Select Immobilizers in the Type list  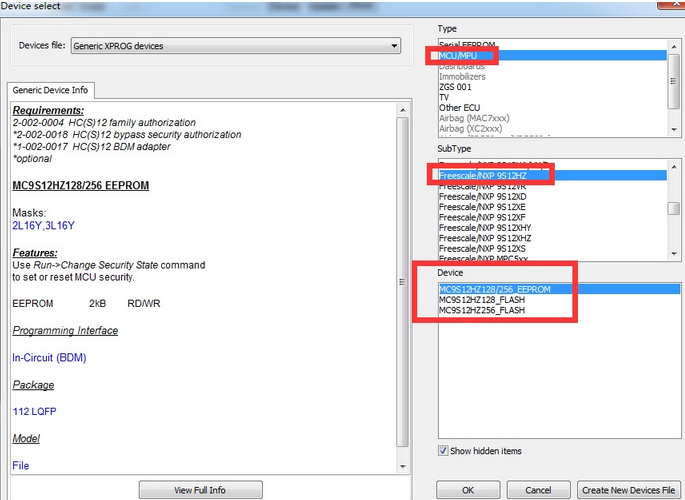coord(553,76)
